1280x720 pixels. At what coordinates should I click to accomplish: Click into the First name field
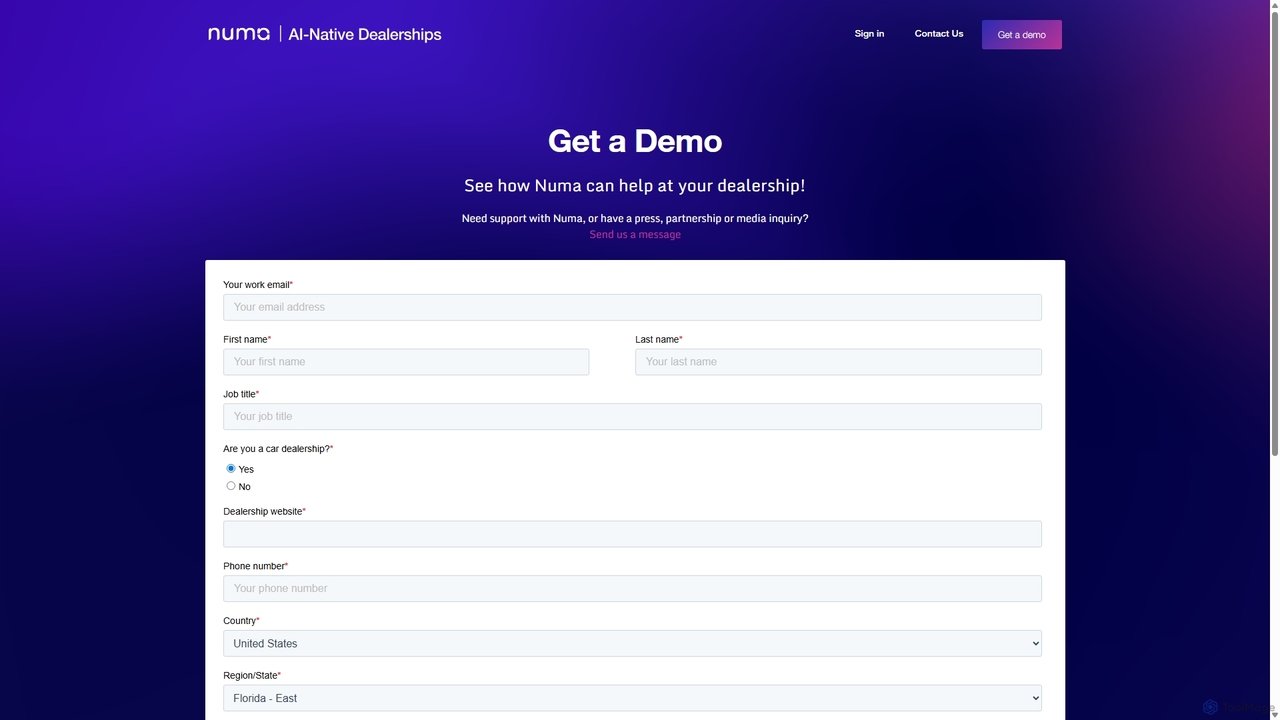[x=406, y=362]
